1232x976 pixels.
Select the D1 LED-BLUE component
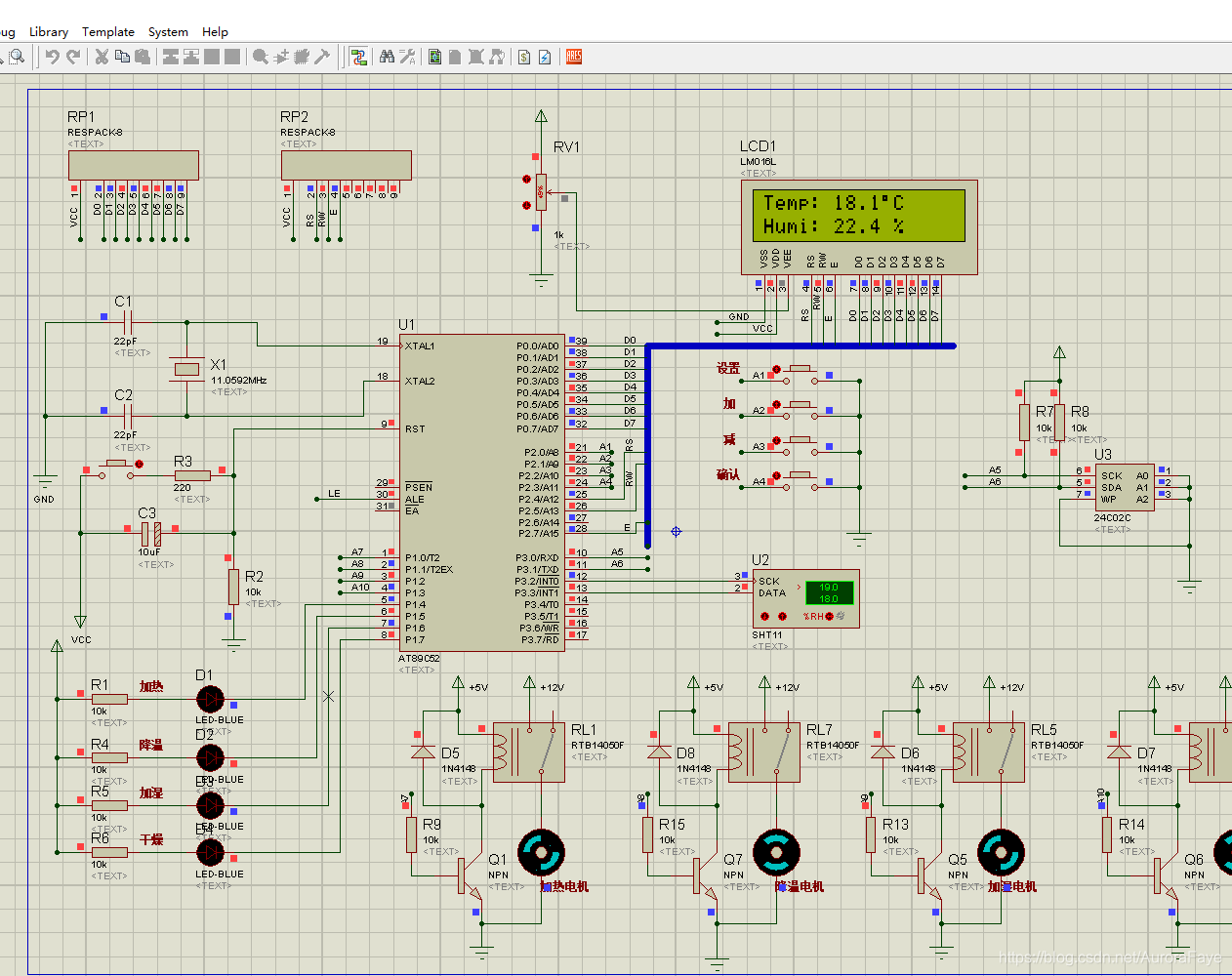coord(210,699)
